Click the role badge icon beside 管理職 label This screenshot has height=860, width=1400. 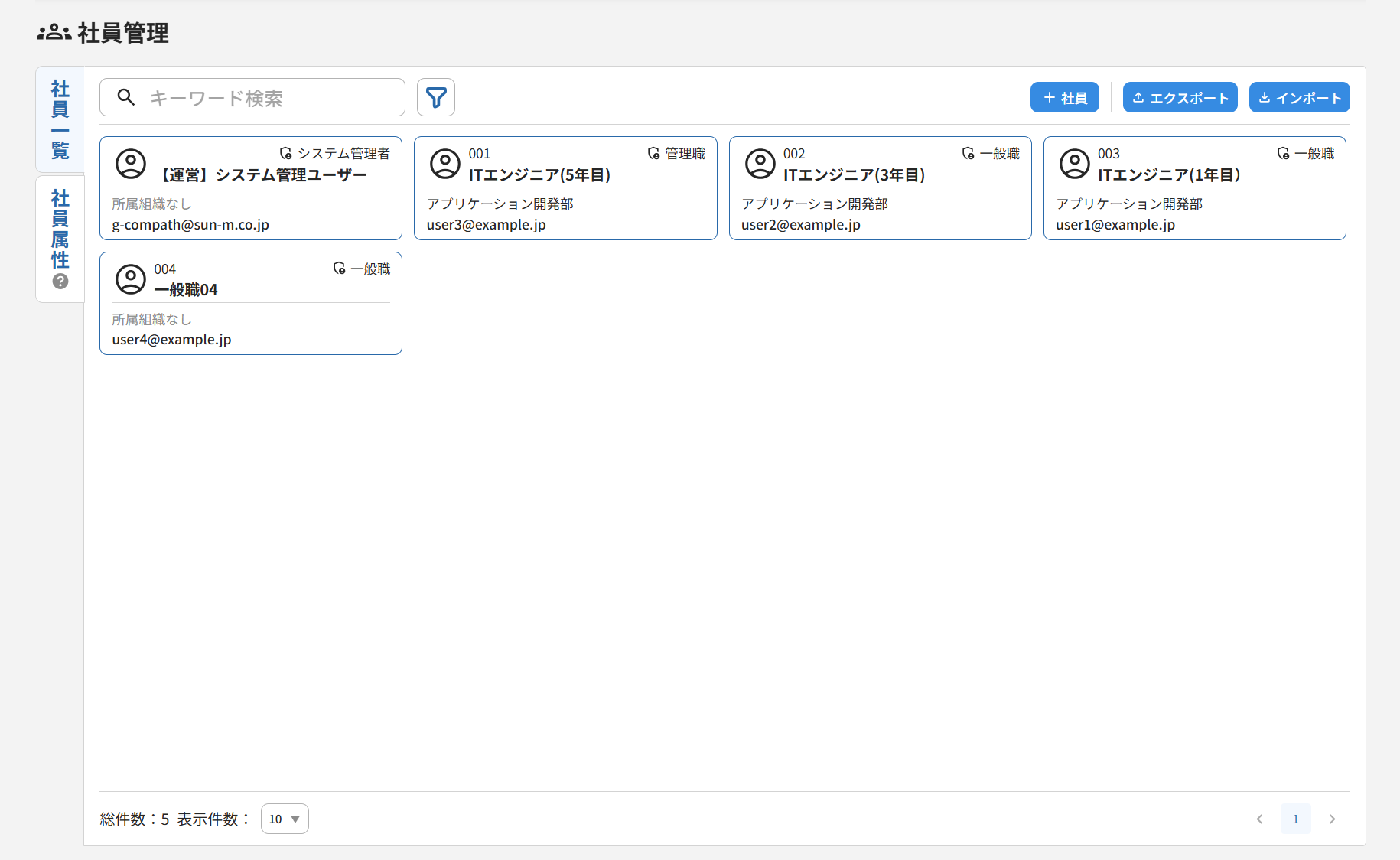[x=653, y=153]
